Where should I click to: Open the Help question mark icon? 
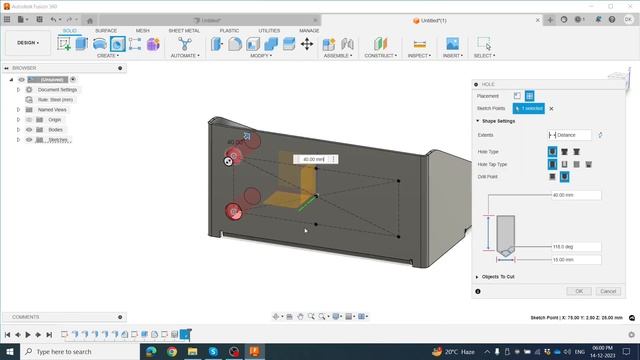tap(611, 19)
